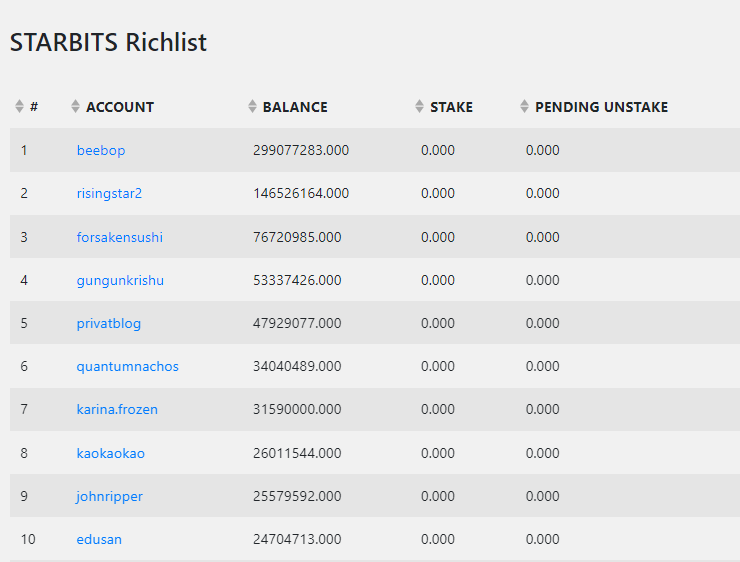
Task: Open the beebop account link
Action: (x=101, y=151)
